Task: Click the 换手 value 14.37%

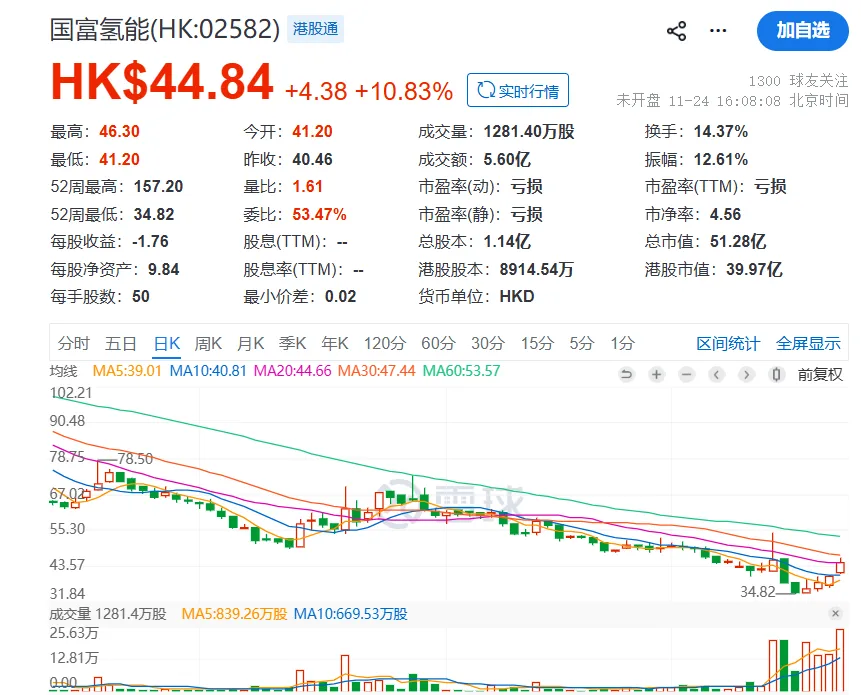Action: click(x=720, y=132)
